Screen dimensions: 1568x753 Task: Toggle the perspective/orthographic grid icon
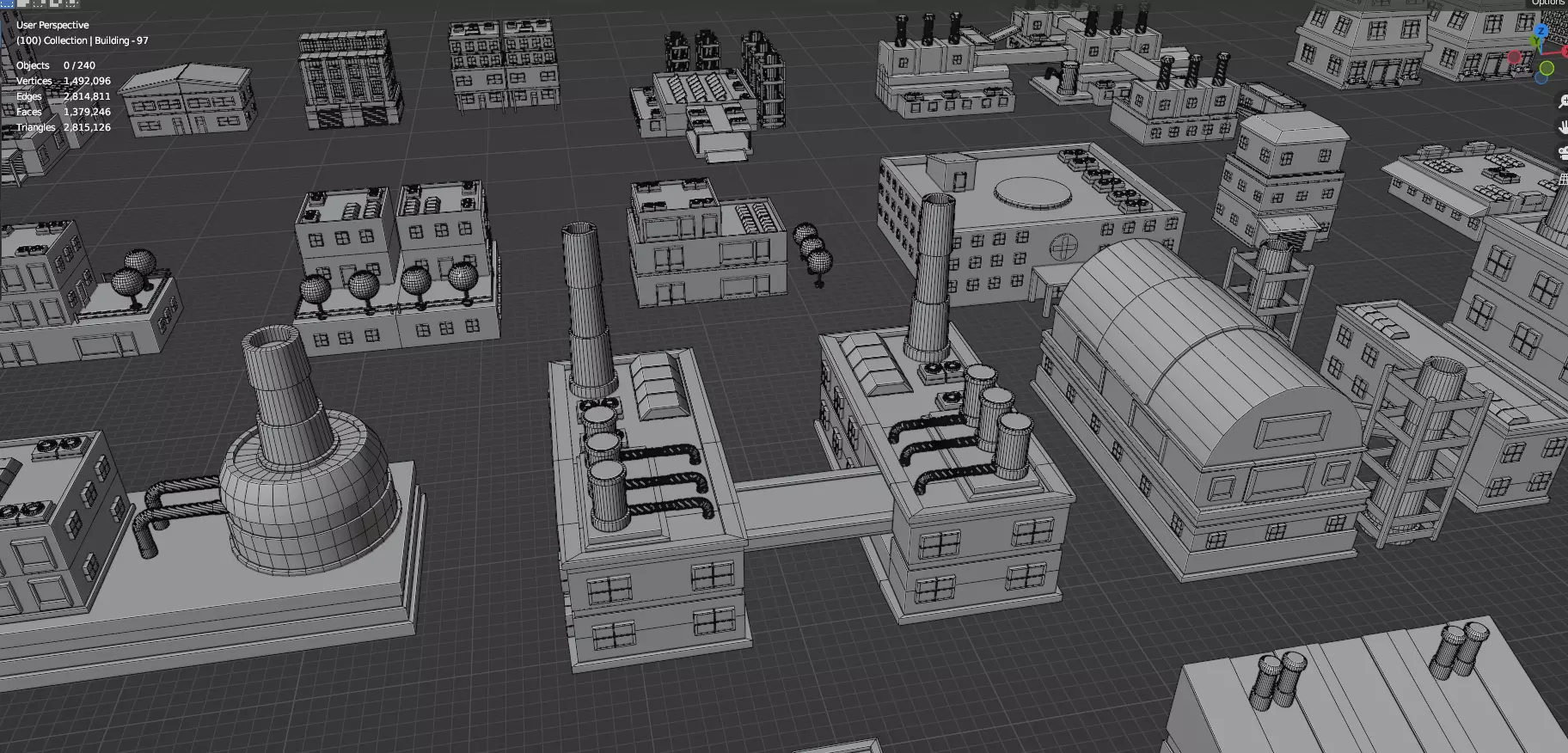tap(1564, 179)
